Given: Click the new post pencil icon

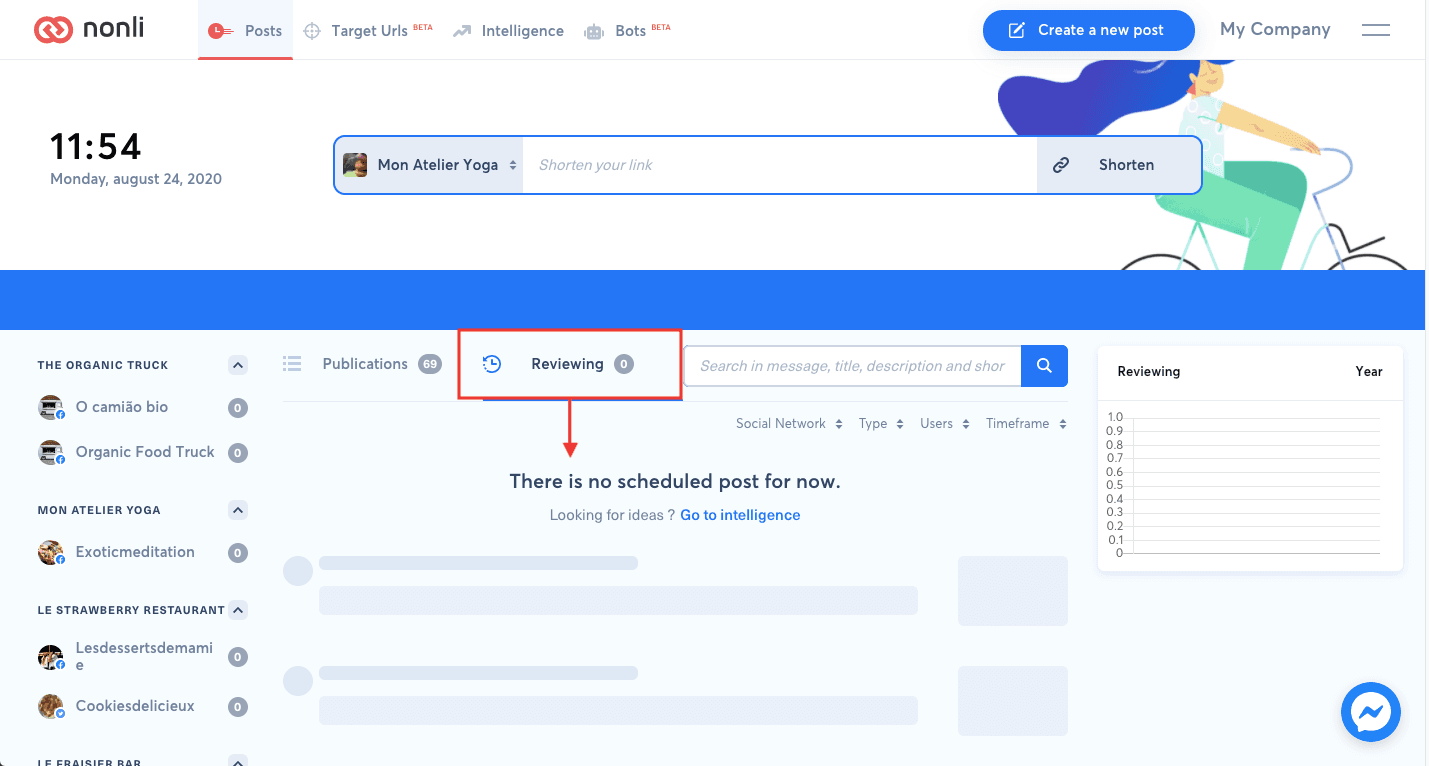Looking at the screenshot, I should click(x=1017, y=30).
